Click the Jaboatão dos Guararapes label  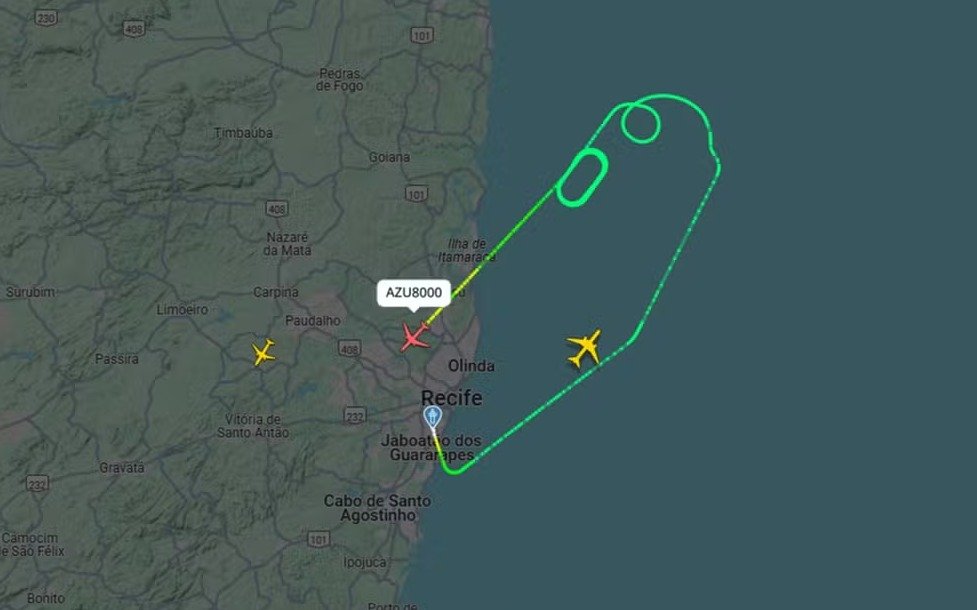click(x=431, y=448)
